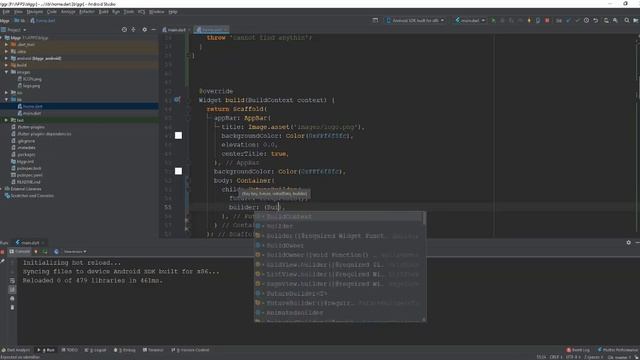Open the Event Log button in the status bar
Viewport: 640px width, 360px height.
(578, 350)
